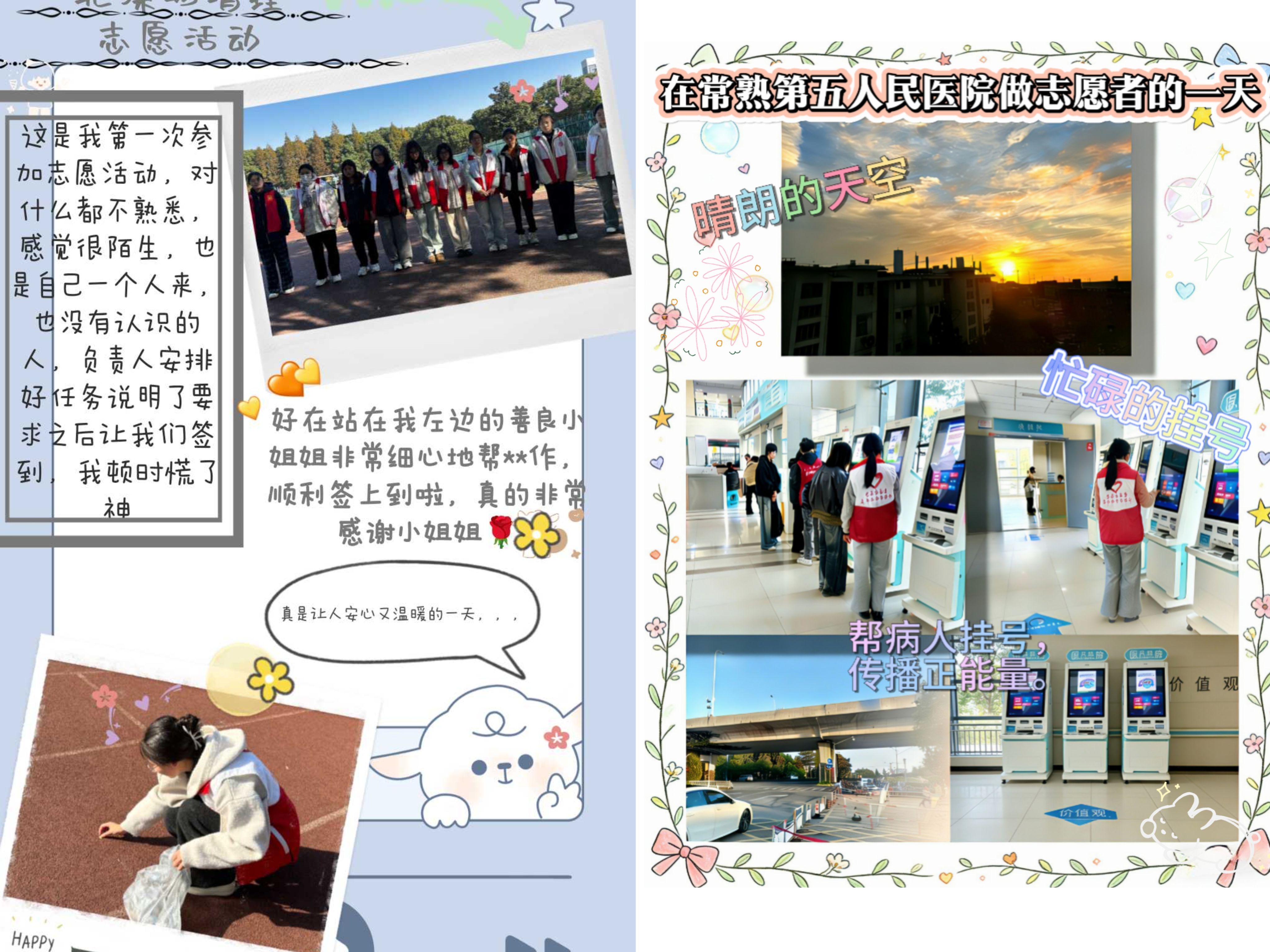Click the yellow star after the hospital title

(x=1203, y=118)
